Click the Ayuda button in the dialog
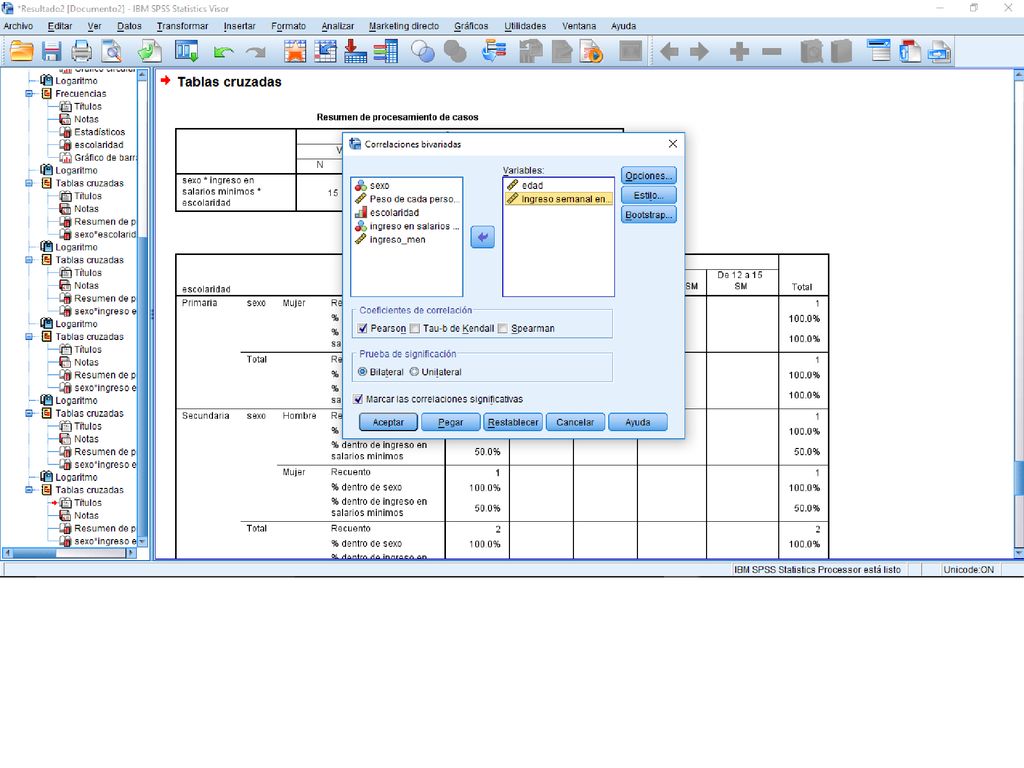The image size is (1024, 768). tap(637, 422)
